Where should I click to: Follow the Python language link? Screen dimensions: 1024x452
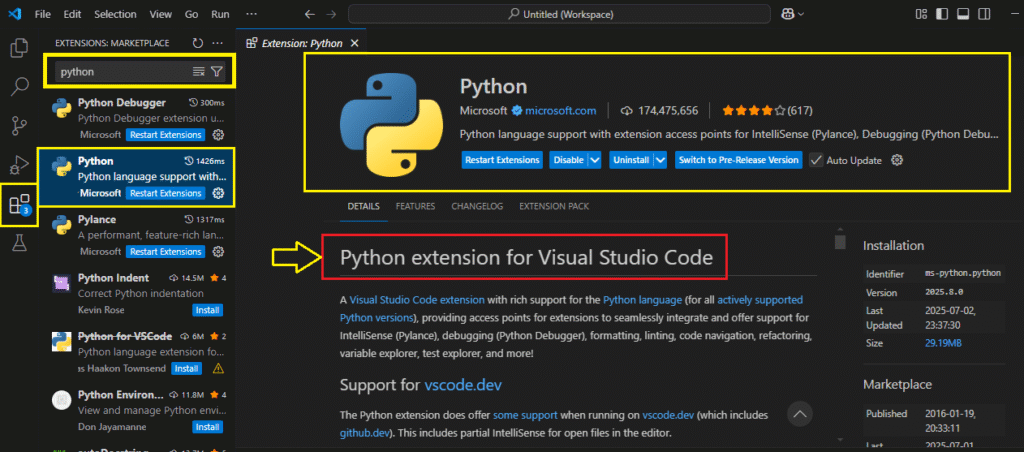pos(643,300)
